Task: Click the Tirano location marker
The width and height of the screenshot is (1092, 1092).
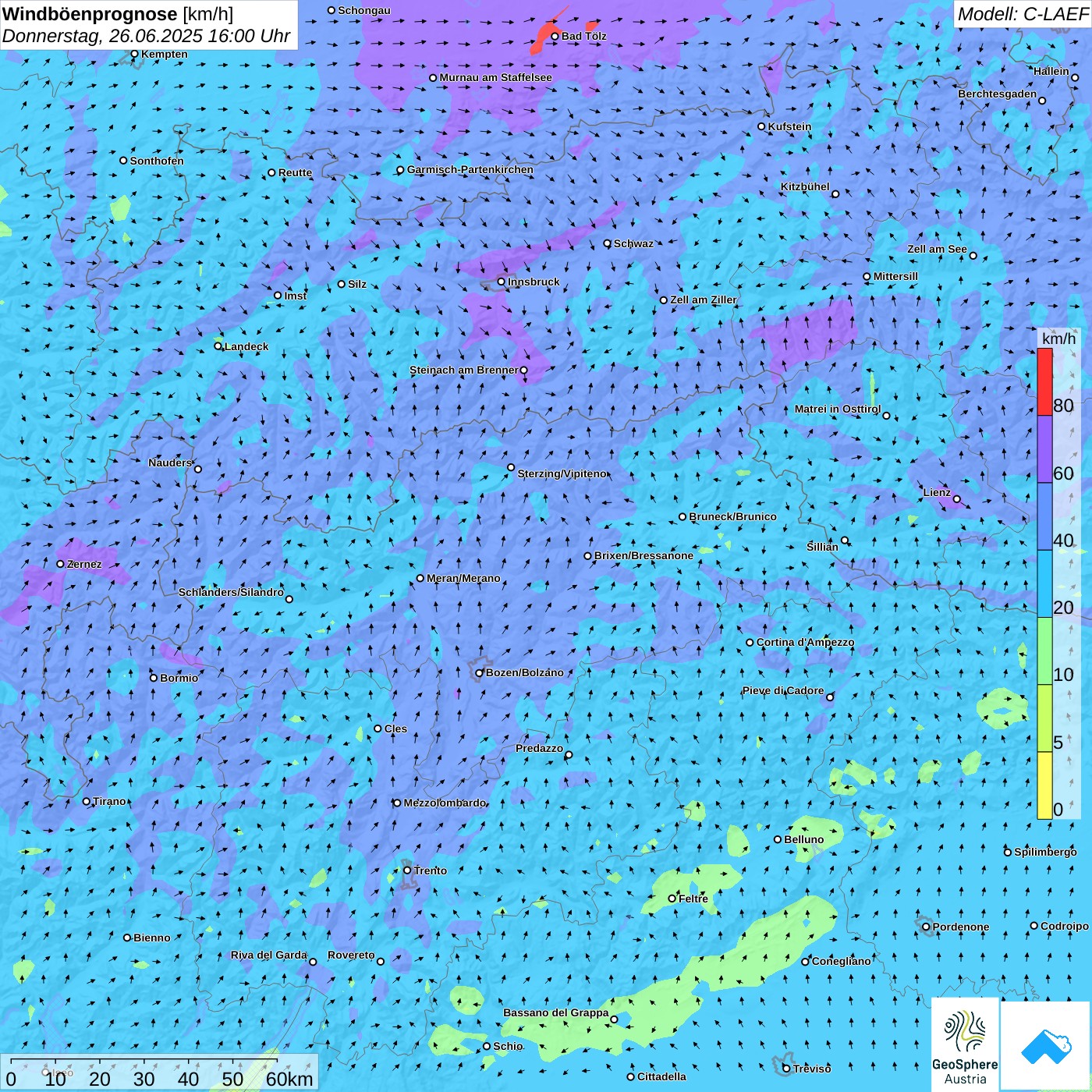Action: point(87,801)
